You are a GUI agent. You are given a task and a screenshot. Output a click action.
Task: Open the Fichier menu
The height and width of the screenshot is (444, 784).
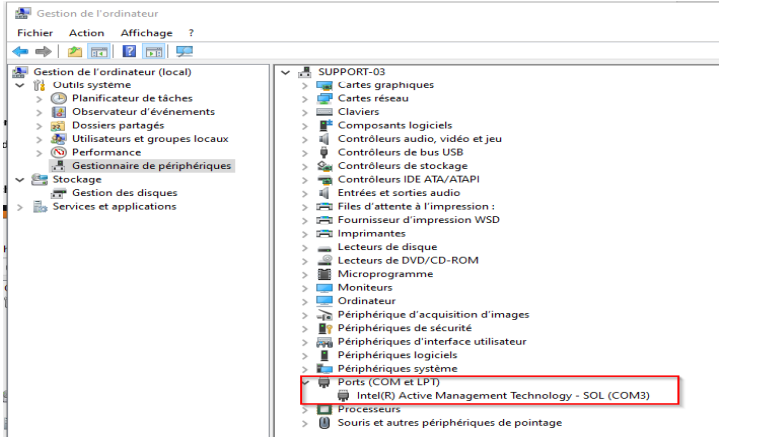coord(34,33)
